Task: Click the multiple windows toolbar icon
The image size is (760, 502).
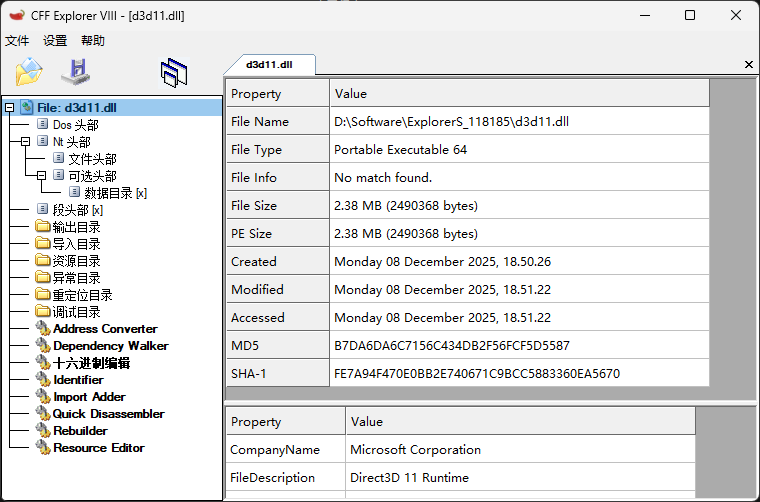Action: click(x=174, y=73)
